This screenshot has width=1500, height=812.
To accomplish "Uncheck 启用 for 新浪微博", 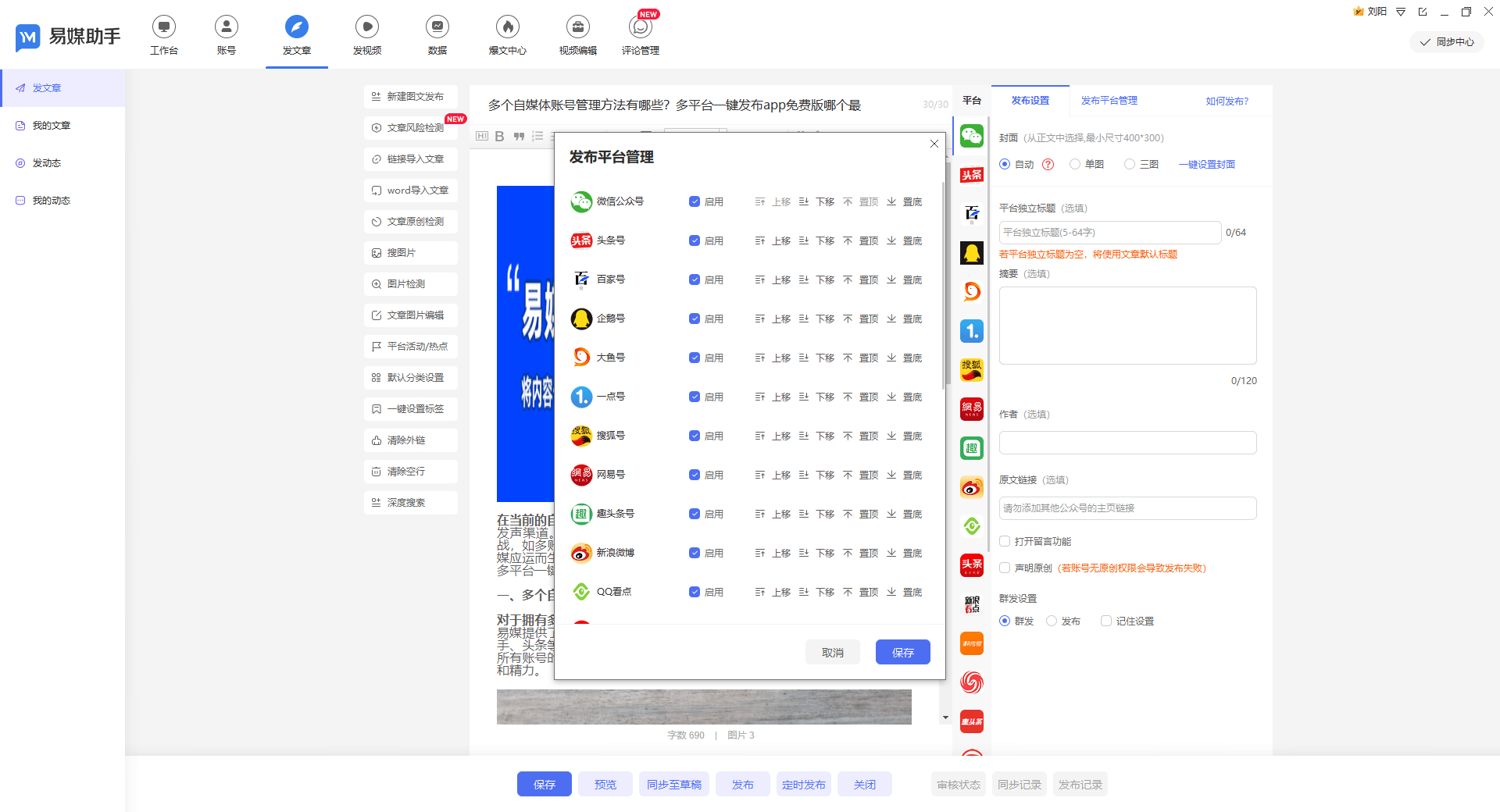I will (694, 553).
